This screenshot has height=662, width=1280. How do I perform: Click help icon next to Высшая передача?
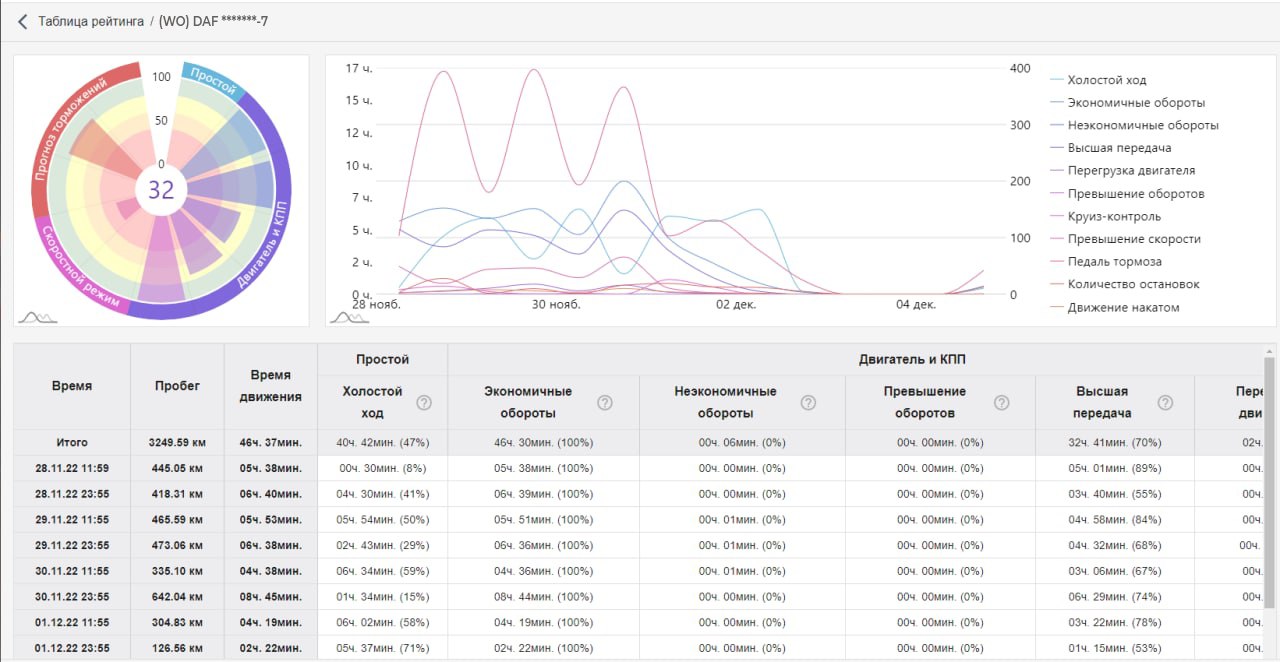pyautogui.click(x=1165, y=403)
